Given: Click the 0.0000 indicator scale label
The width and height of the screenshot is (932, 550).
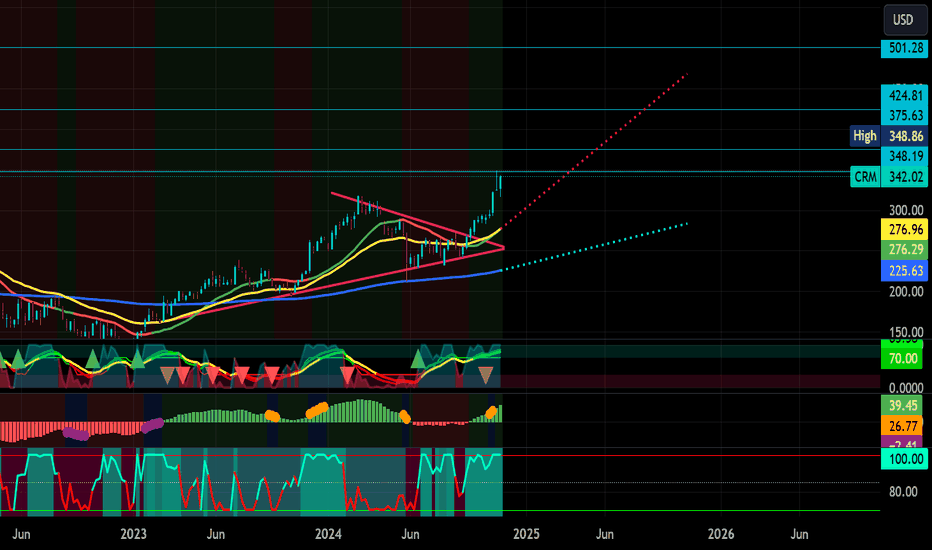Looking at the screenshot, I should [x=906, y=388].
